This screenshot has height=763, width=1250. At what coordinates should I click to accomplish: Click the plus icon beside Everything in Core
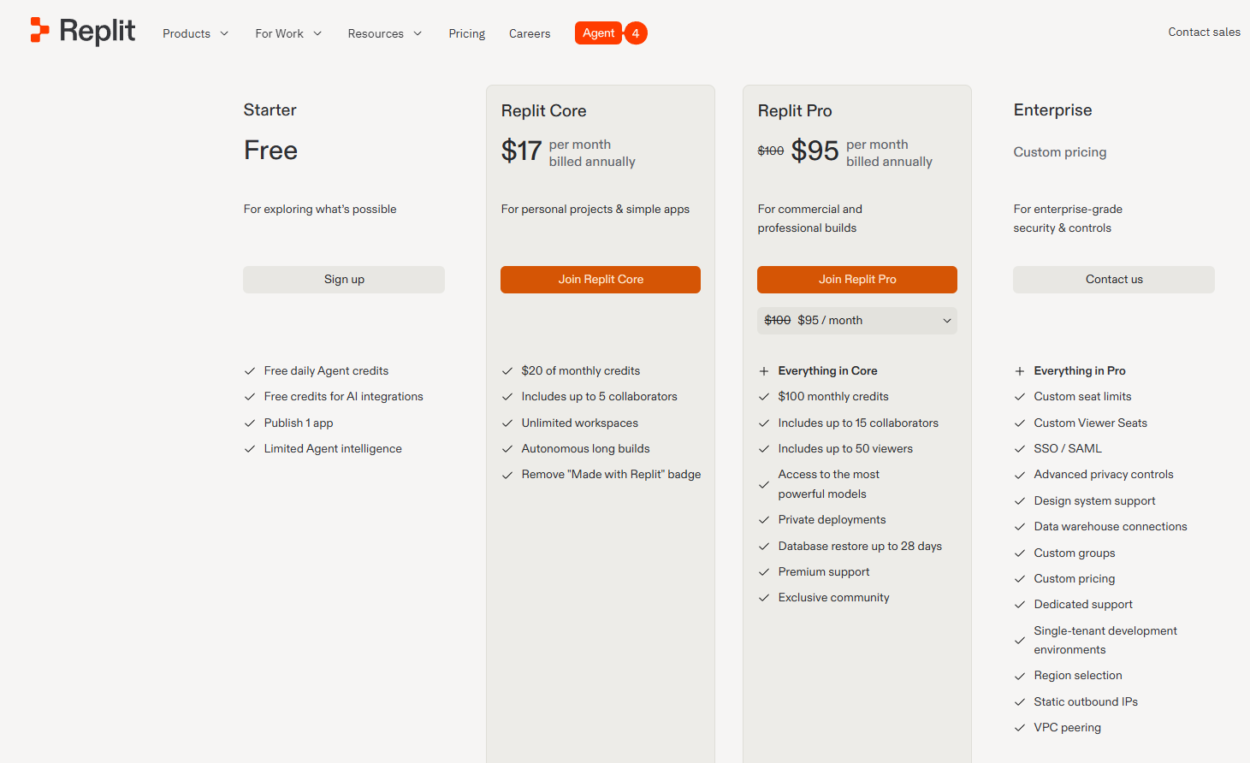(x=765, y=371)
